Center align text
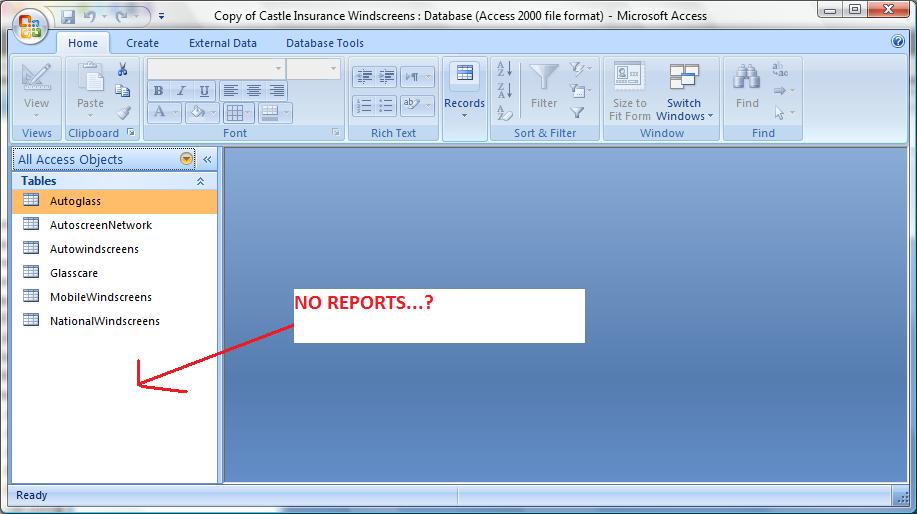This screenshot has height=514, width=917. click(254, 91)
